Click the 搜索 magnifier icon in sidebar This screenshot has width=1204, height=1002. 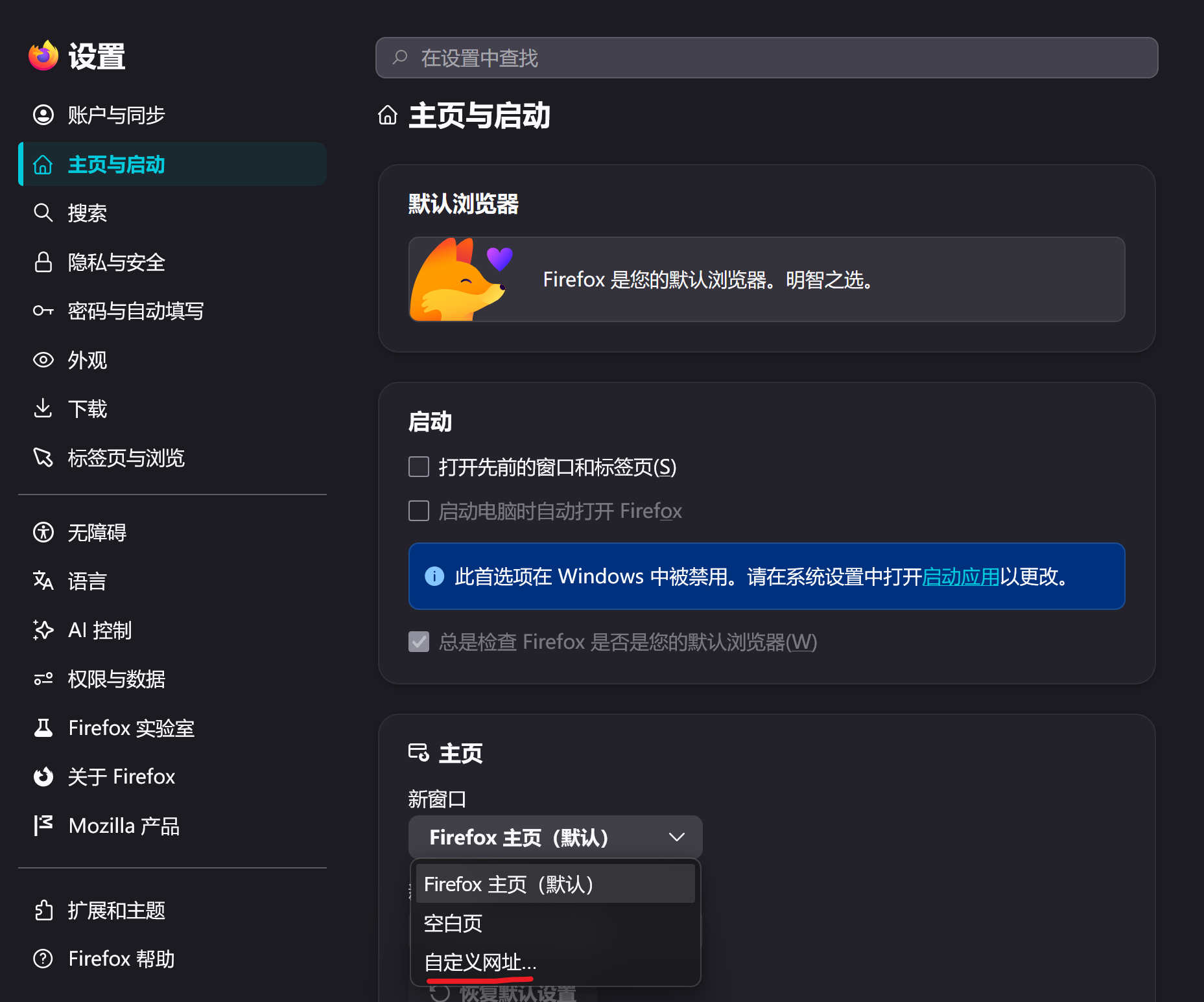(x=43, y=213)
